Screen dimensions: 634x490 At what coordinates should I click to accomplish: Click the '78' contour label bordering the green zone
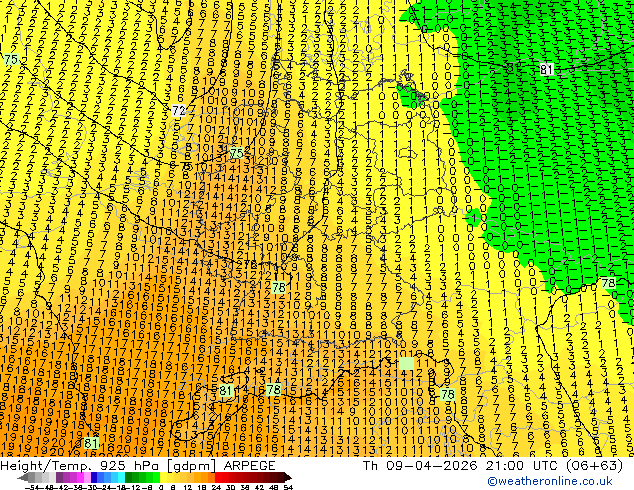pos(608,283)
